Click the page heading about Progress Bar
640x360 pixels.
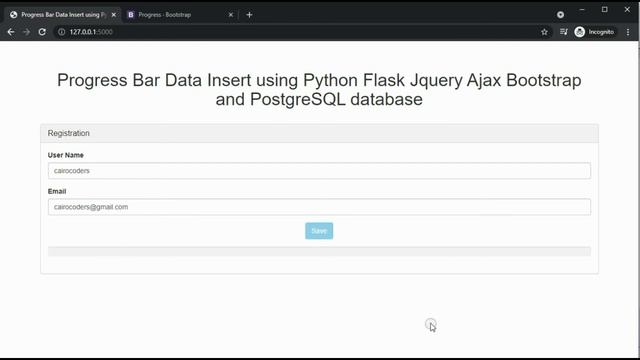pos(319,89)
